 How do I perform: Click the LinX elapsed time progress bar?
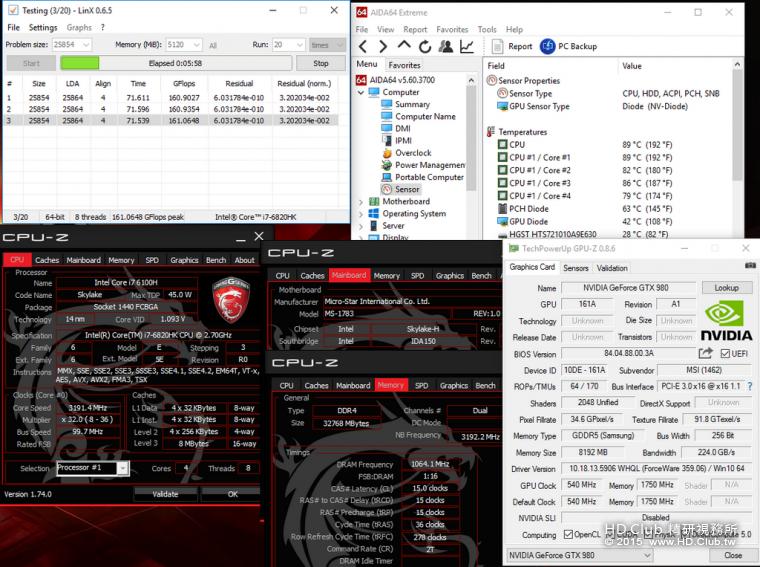click(174, 63)
